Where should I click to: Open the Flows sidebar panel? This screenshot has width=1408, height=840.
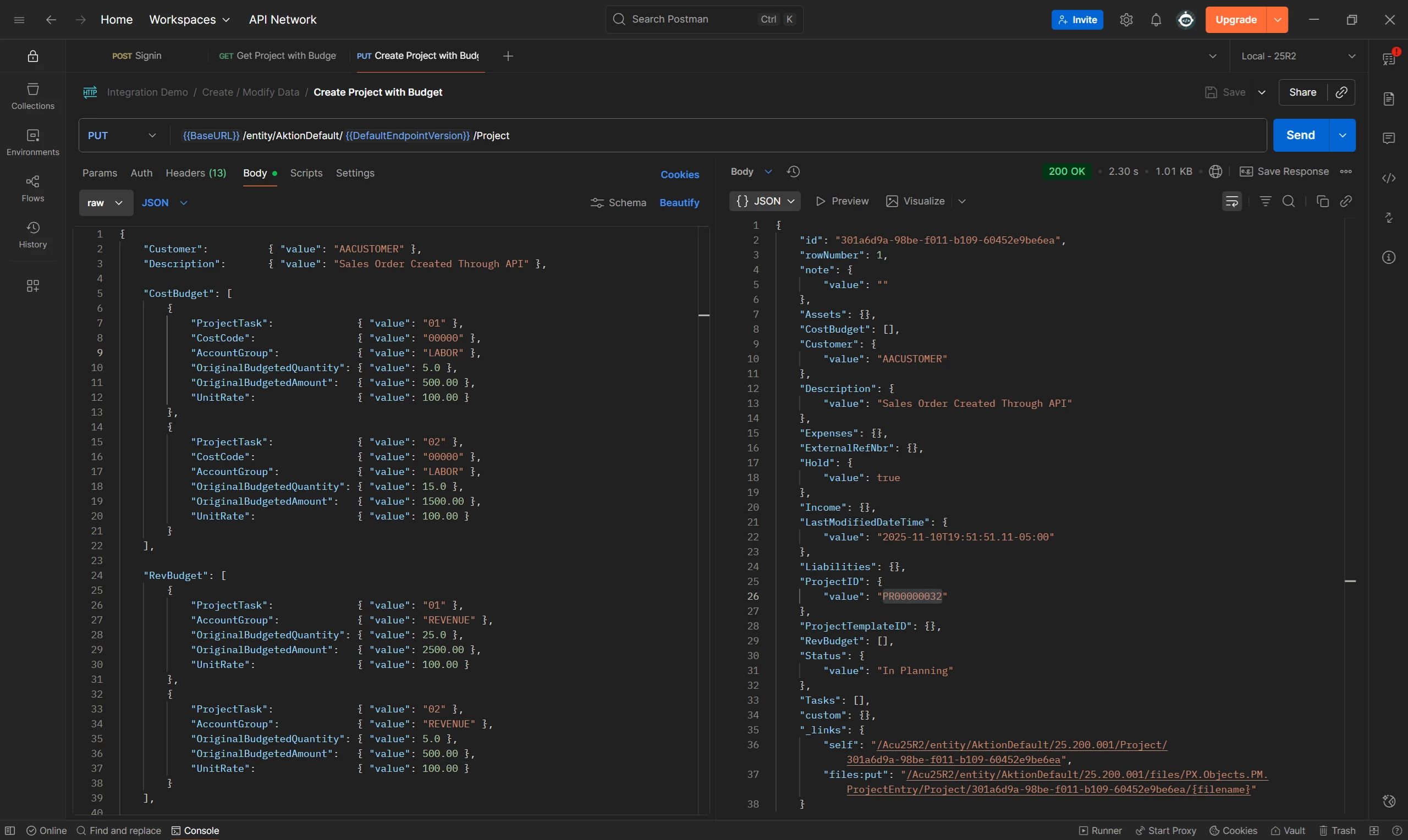(x=33, y=188)
